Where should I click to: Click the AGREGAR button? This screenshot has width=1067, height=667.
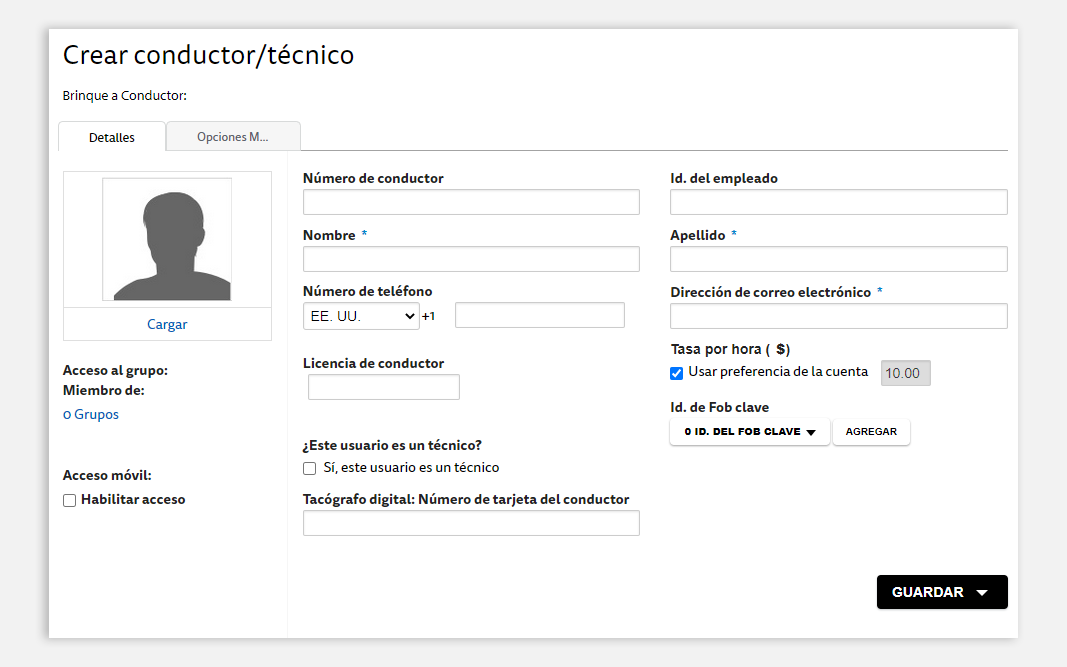pyautogui.click(x=871, y=432)
